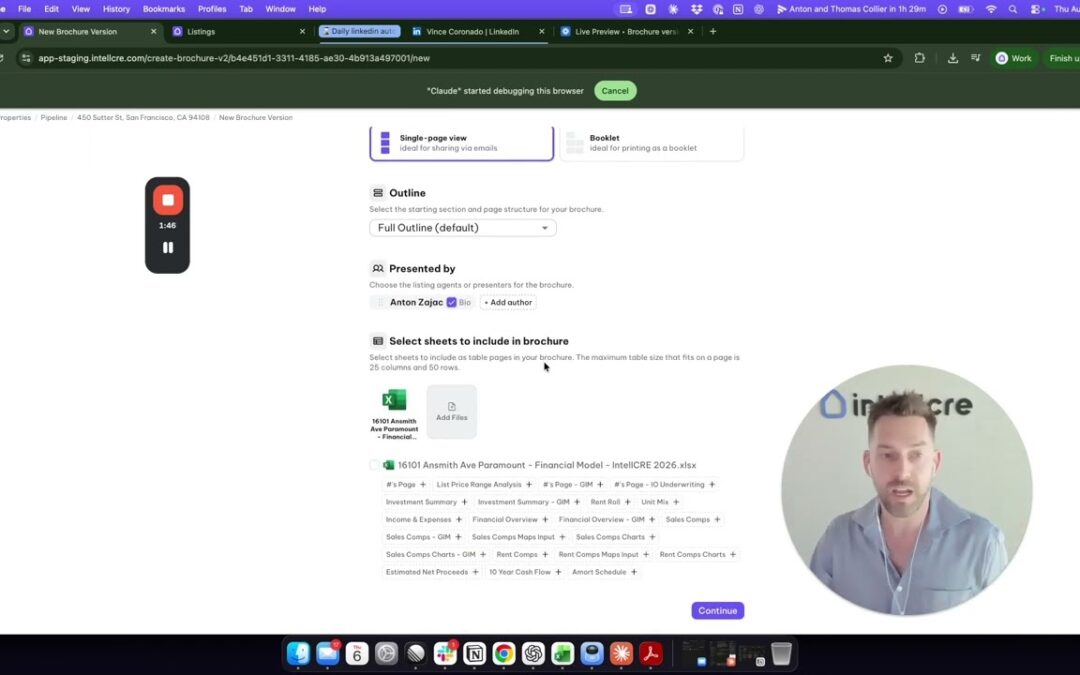Image resolution: width=1080 pixels, height=675 pixels.
Task: Open Spotlight search in the menu bar
Action: click(x=1012, y=9)
